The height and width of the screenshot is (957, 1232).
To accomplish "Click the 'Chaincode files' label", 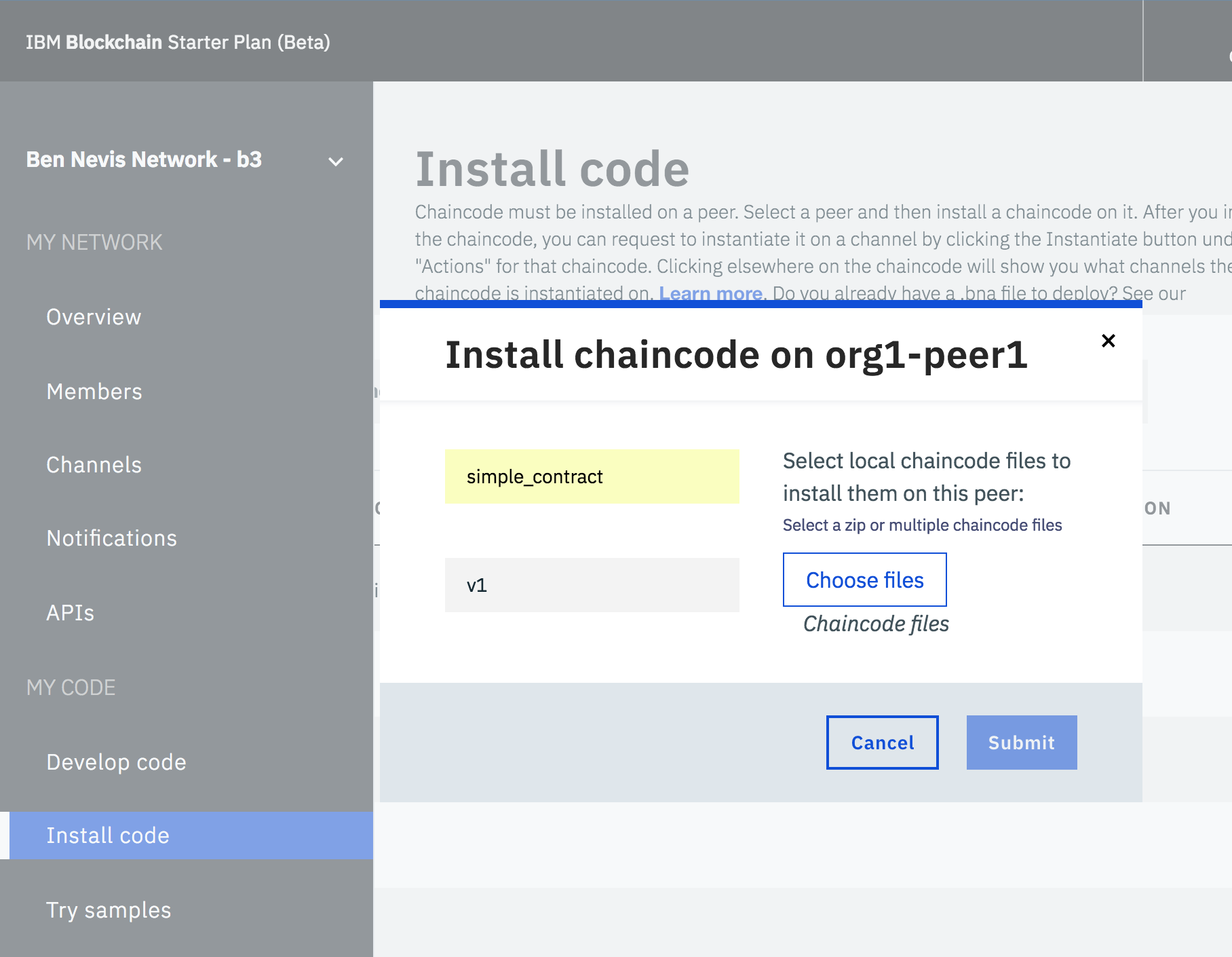I will tap(876, 624).
